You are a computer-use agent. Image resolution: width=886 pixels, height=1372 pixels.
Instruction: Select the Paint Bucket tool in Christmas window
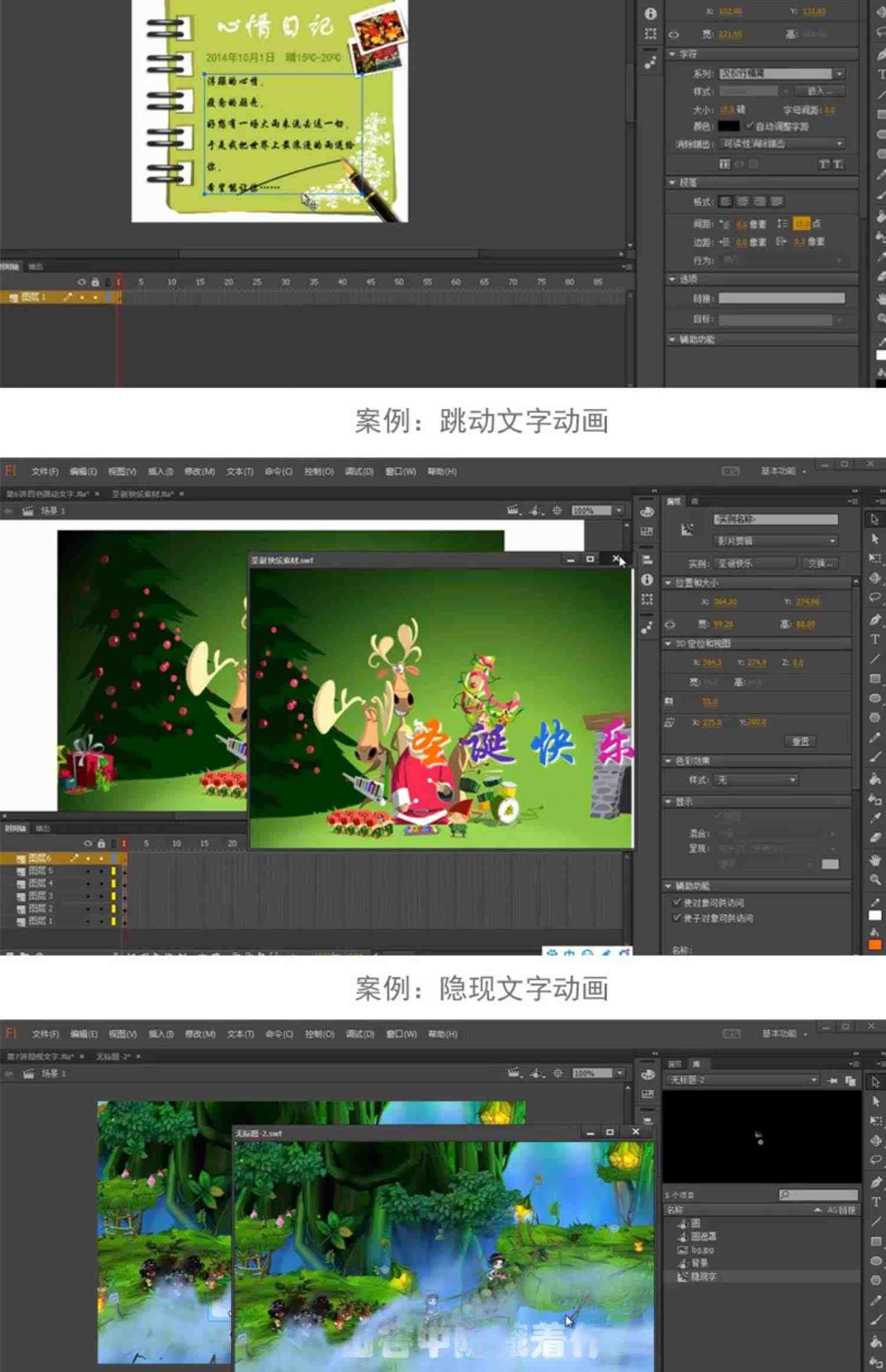[875, 779]
